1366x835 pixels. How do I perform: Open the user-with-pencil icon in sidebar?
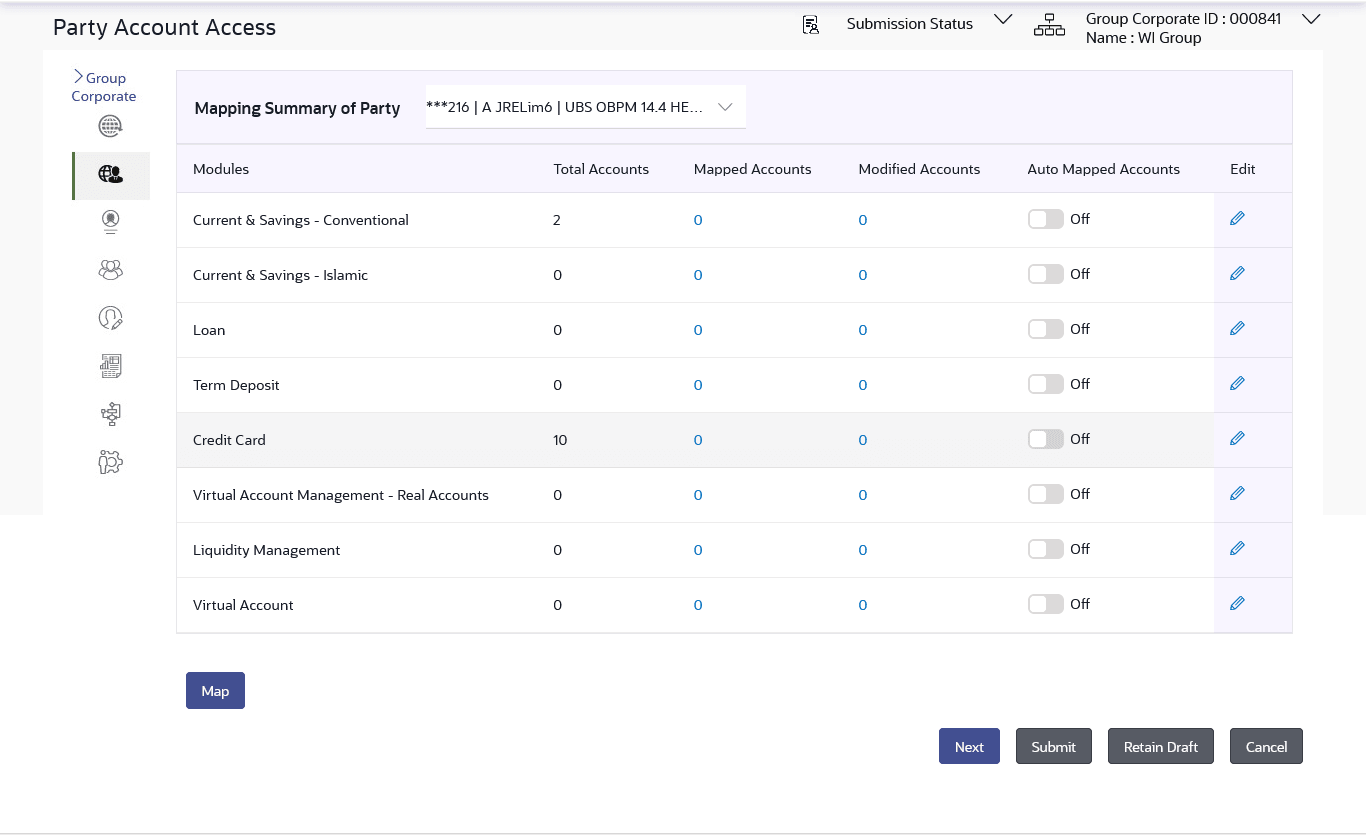[110, 318]
